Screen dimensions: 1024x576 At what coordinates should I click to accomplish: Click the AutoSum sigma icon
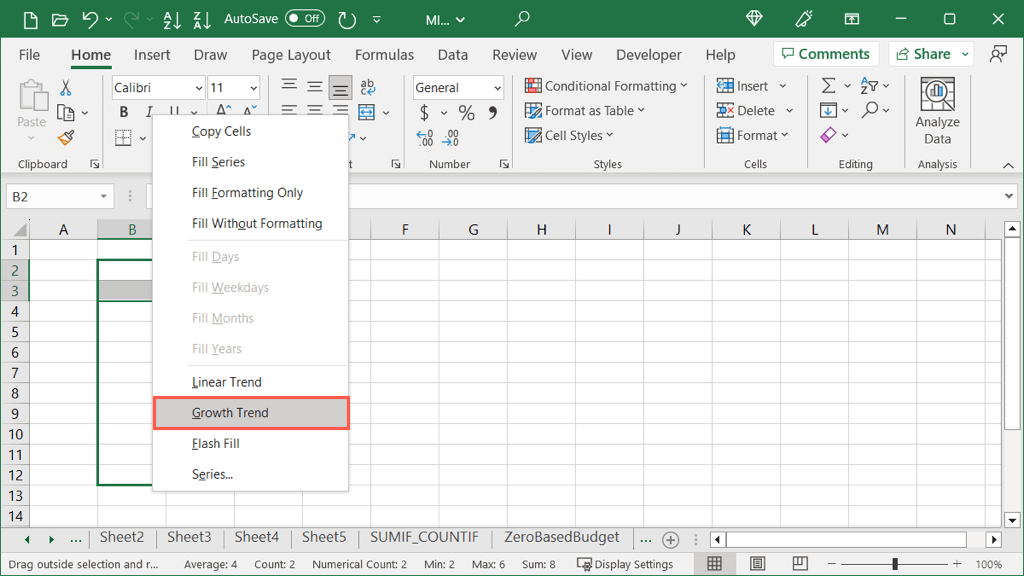828,86
